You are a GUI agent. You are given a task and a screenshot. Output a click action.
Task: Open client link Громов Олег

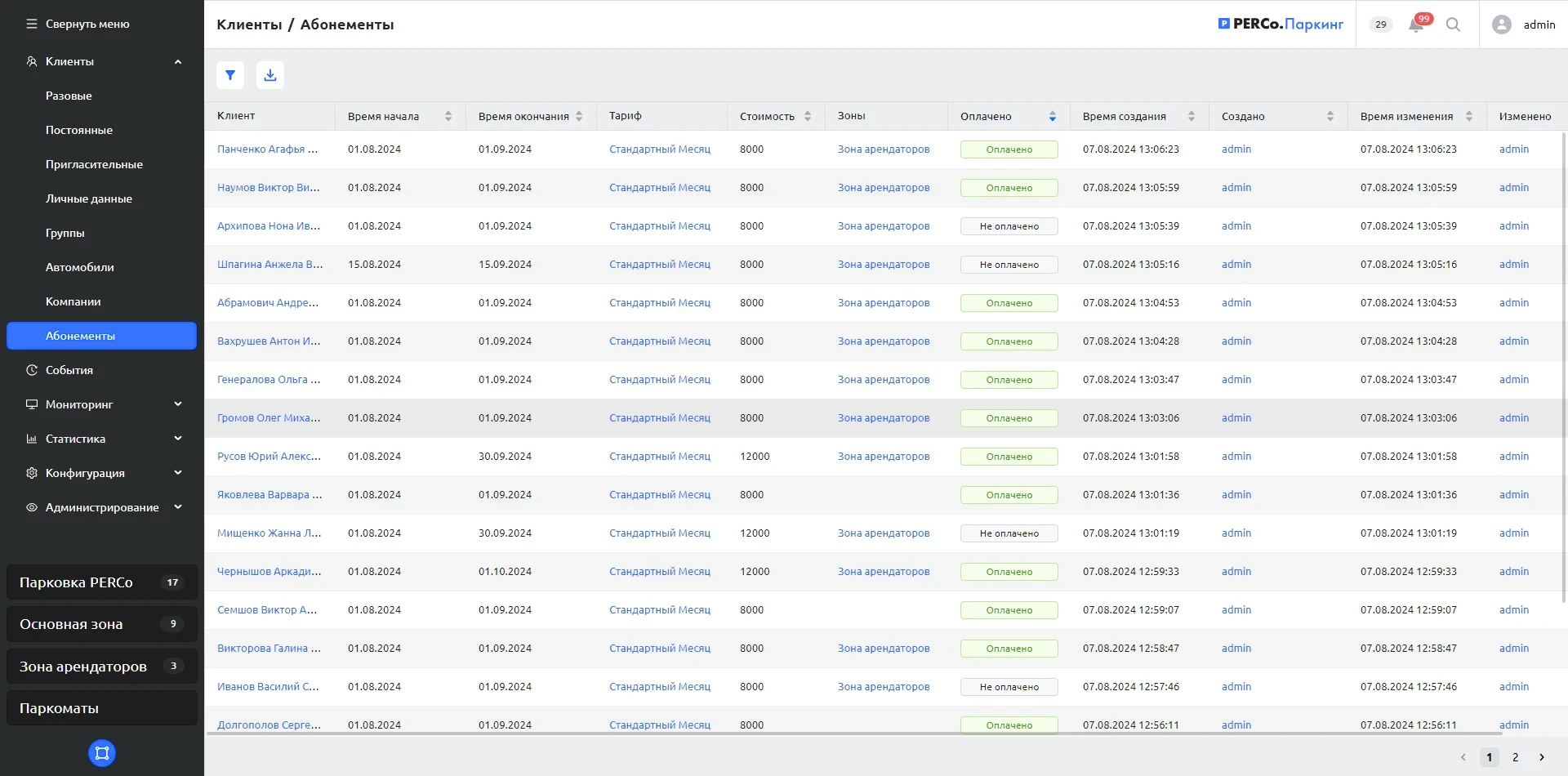tap(269, 418)
